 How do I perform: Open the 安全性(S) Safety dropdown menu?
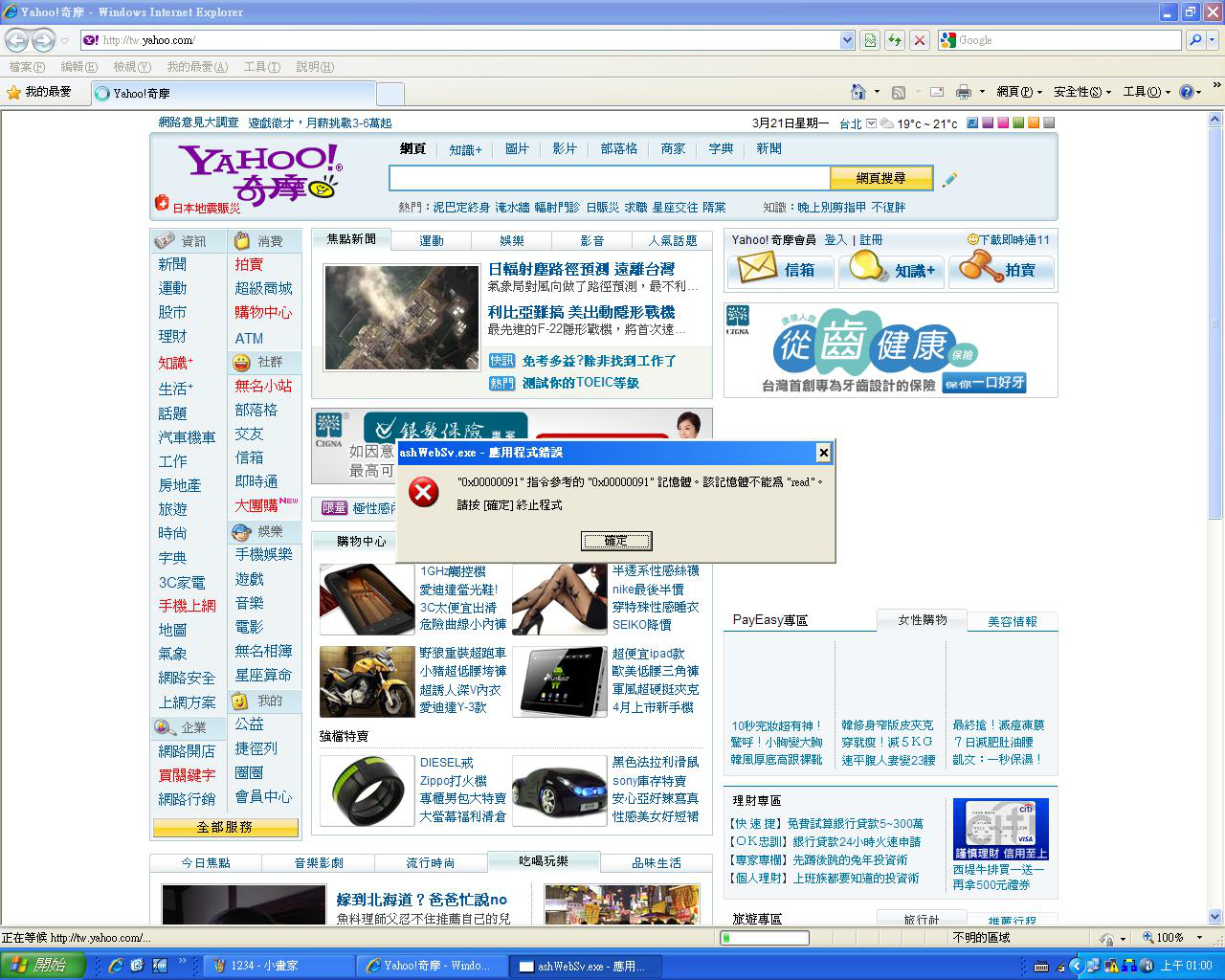pyautogui.click(x=1082, y=92)
